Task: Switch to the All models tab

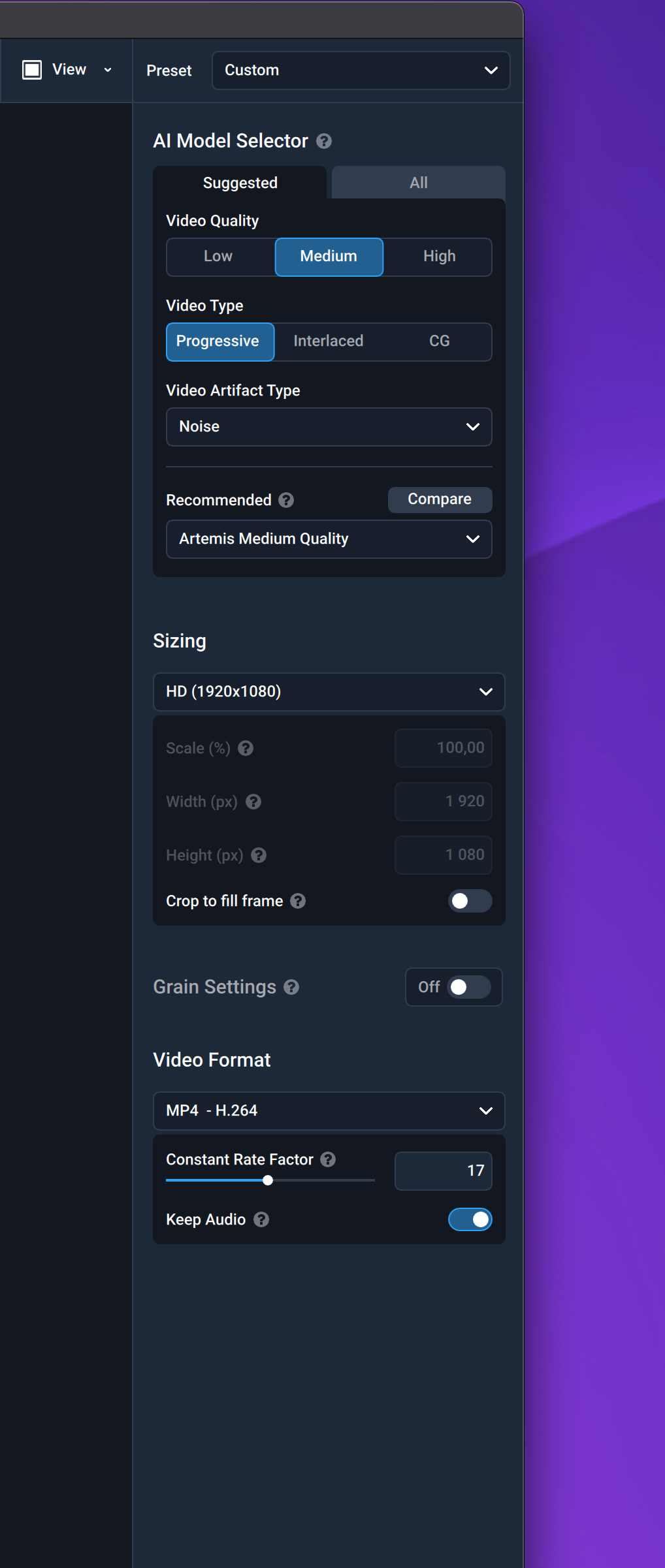Action: point(418,183)
